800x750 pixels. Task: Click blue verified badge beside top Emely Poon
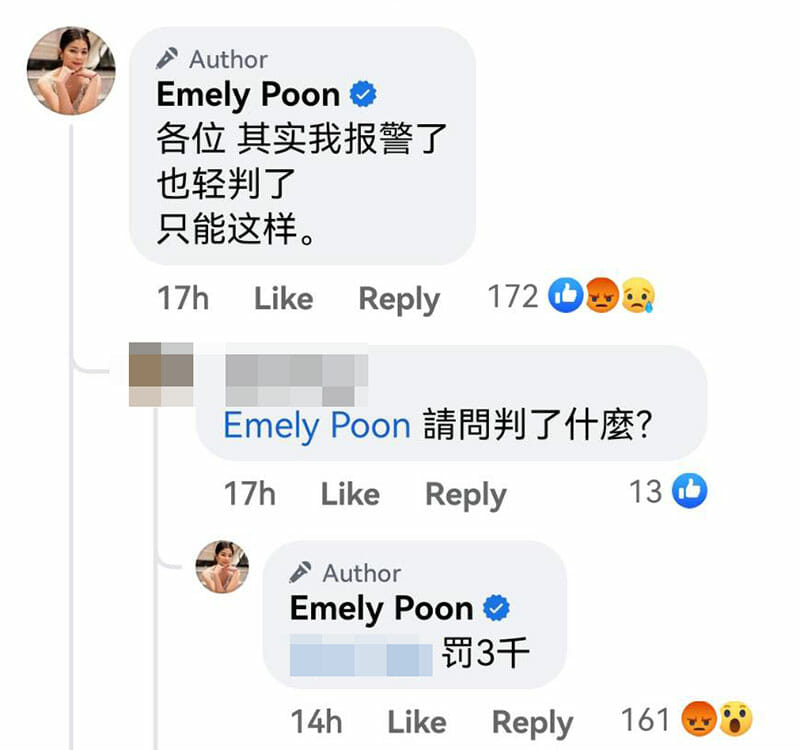pos(363,94)
